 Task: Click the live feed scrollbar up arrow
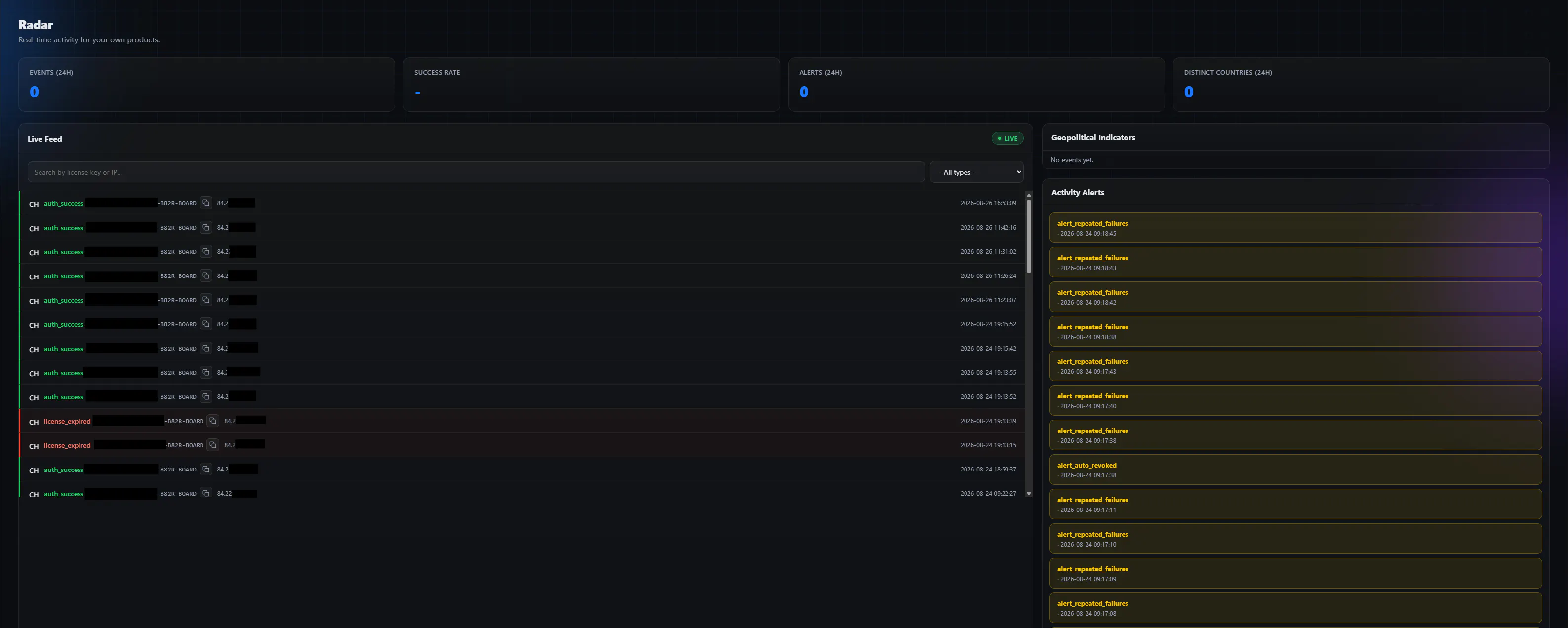coord(1029,196)
